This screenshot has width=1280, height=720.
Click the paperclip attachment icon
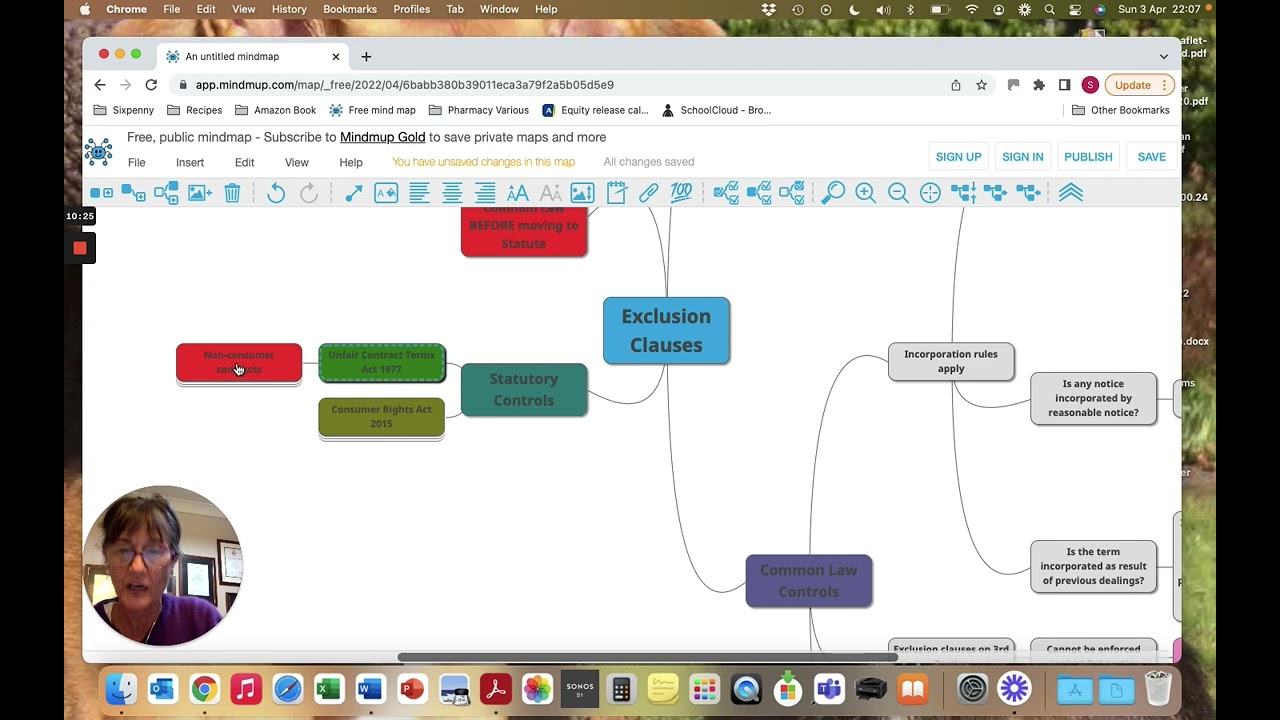click(648, 193)
